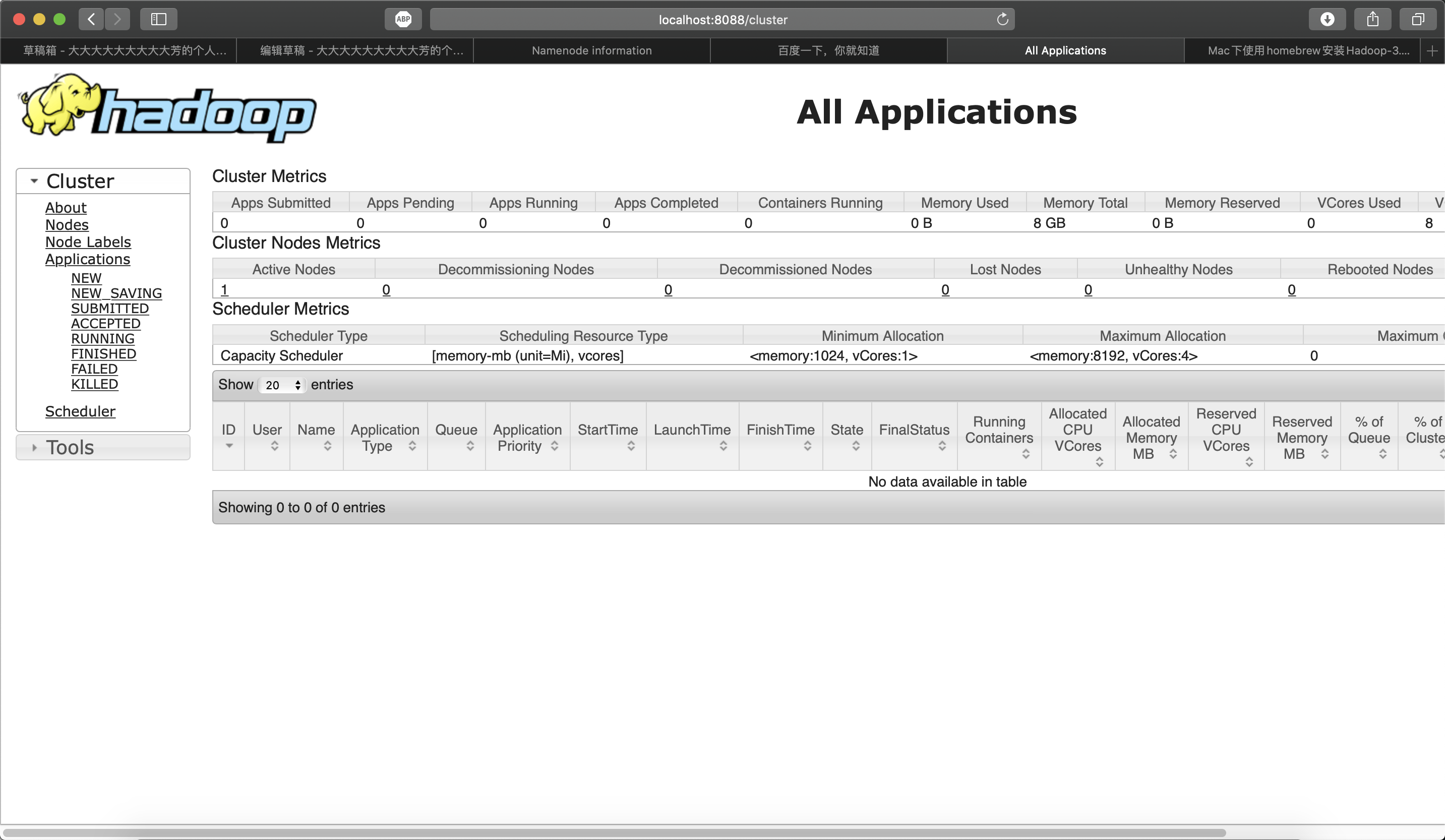Toggle the Safari sidebar icon
This screenshot has width=1445, height=840.
158,20
